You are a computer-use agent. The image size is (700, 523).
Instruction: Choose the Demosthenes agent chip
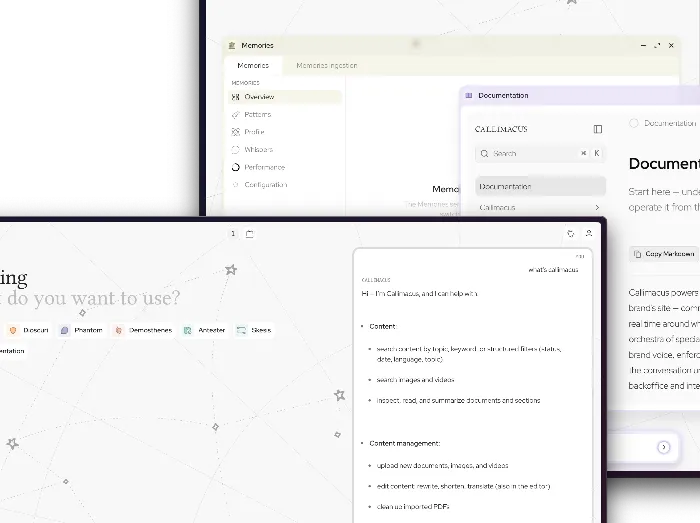142,330
